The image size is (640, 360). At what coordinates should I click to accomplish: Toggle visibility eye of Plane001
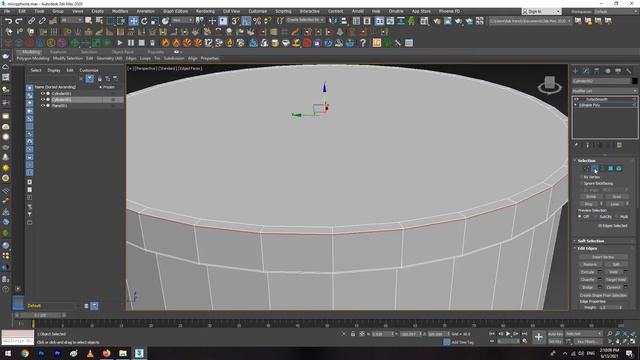42,106
